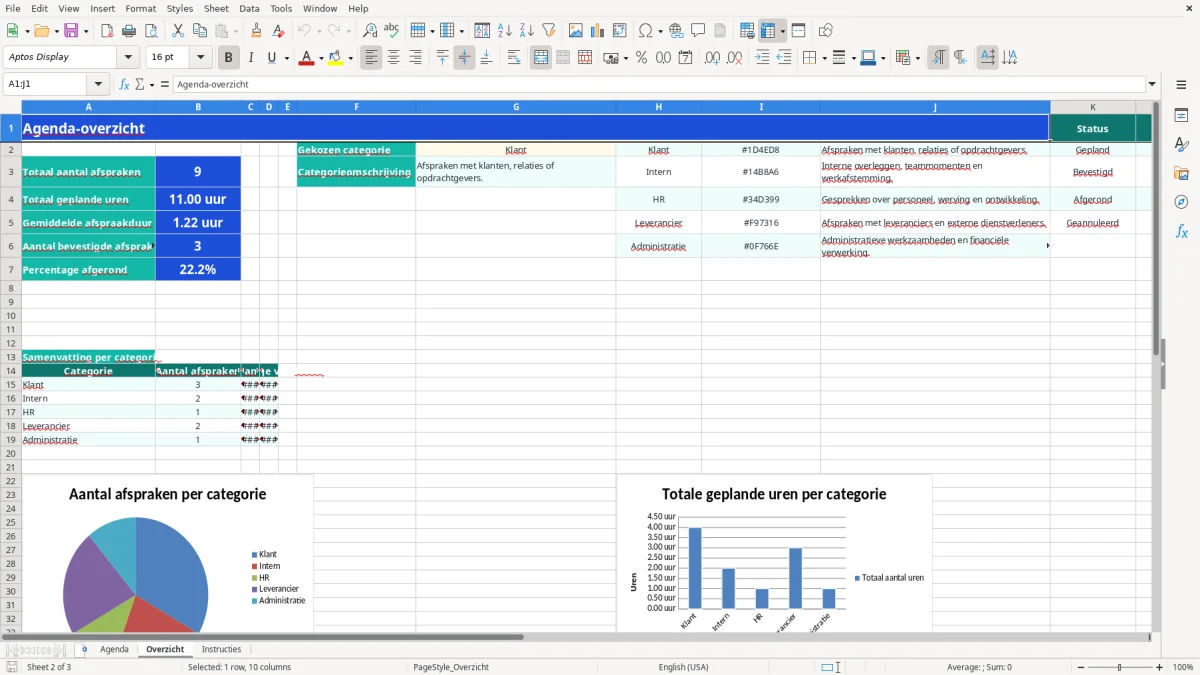The width and height of the screenshot is (1200, 675).
Task: Select row header 13
Action: click(11, 357)
